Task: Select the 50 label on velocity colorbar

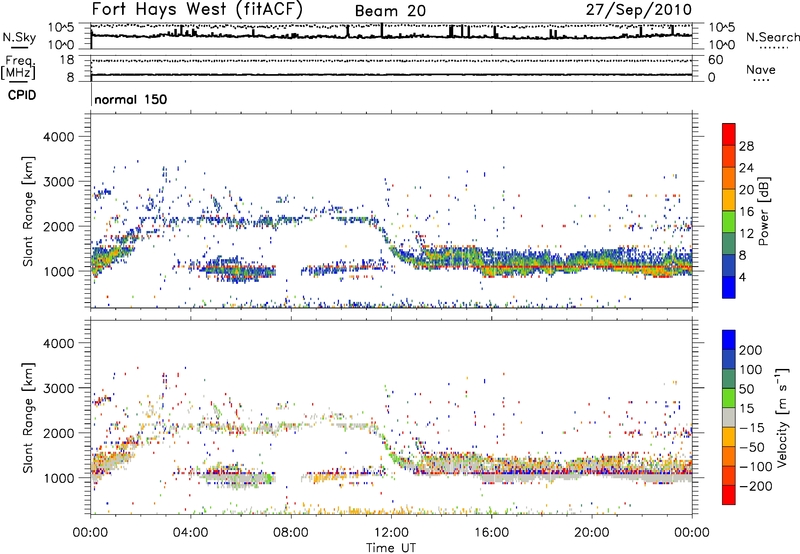Action: 746,389
